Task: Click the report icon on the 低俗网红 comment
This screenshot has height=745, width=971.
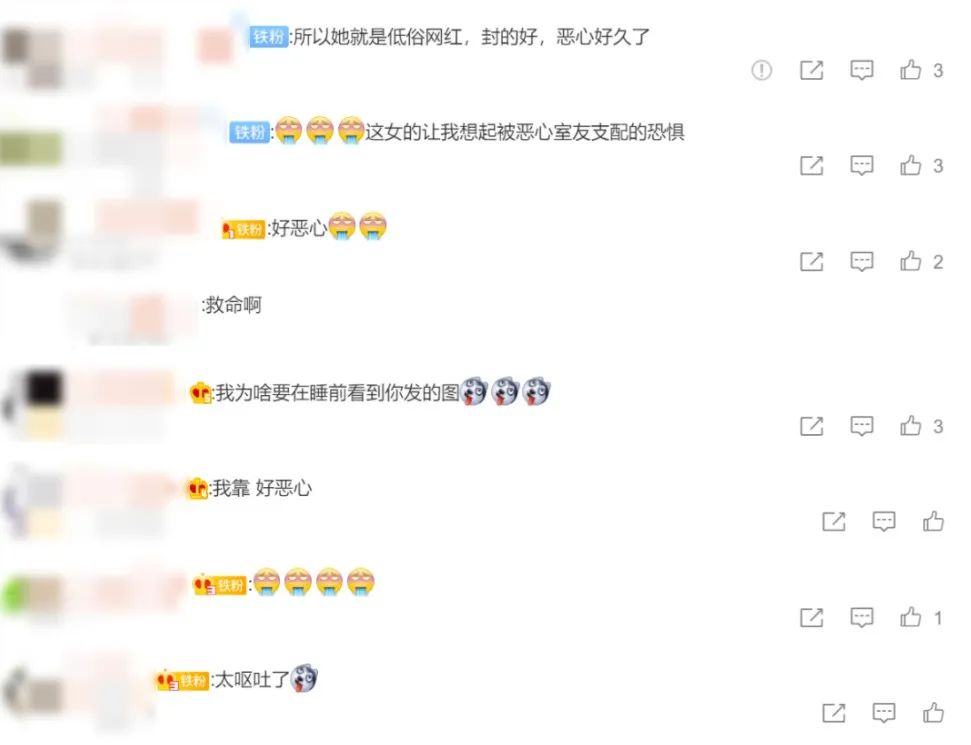Action: [x=761, y=71]
